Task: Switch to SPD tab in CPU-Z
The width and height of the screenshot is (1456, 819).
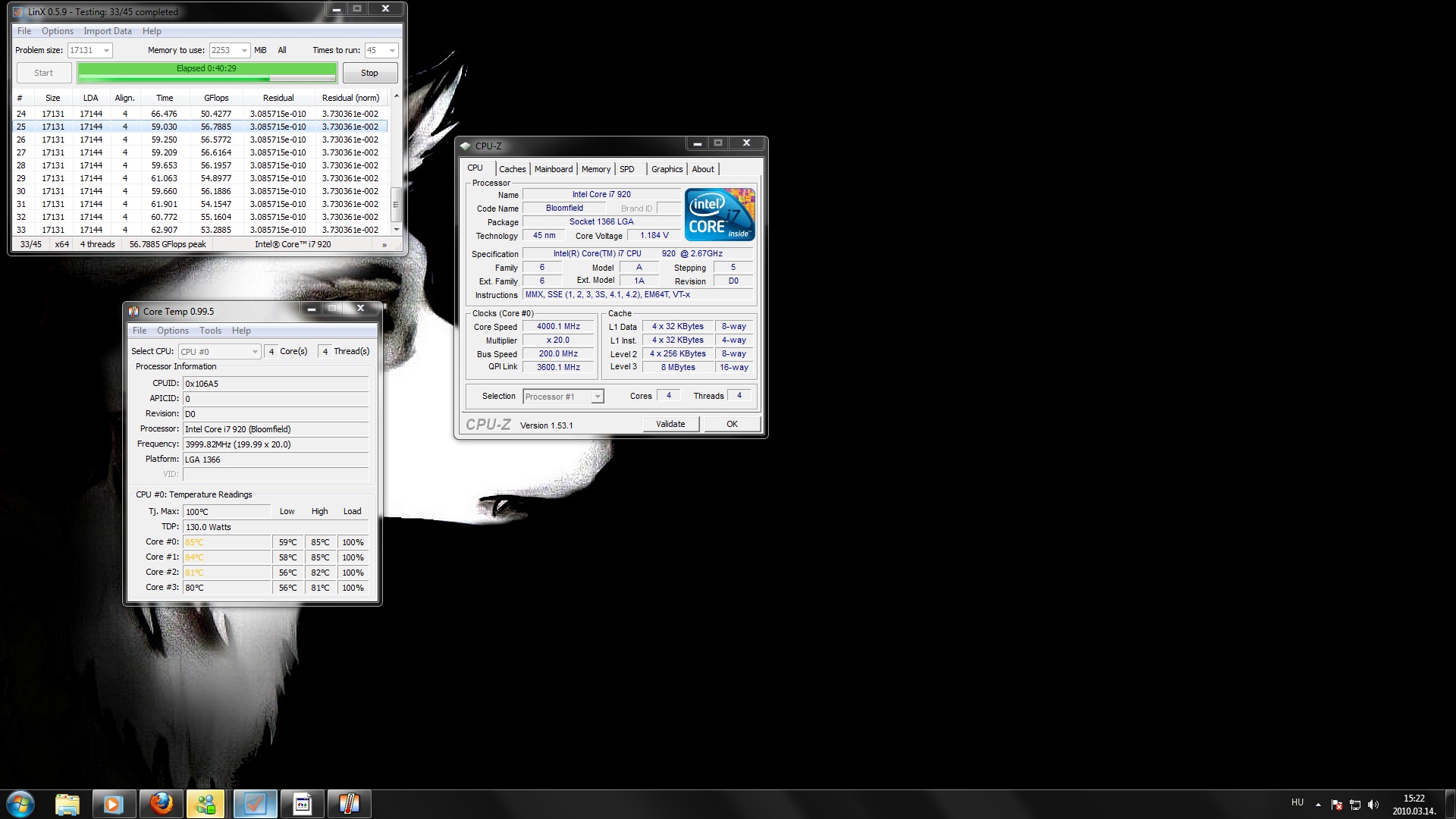Action: 627,169
